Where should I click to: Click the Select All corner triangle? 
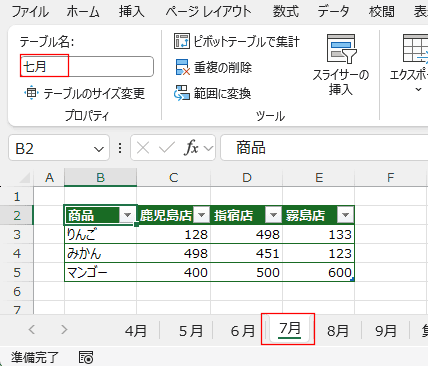(x=25, y=178)
